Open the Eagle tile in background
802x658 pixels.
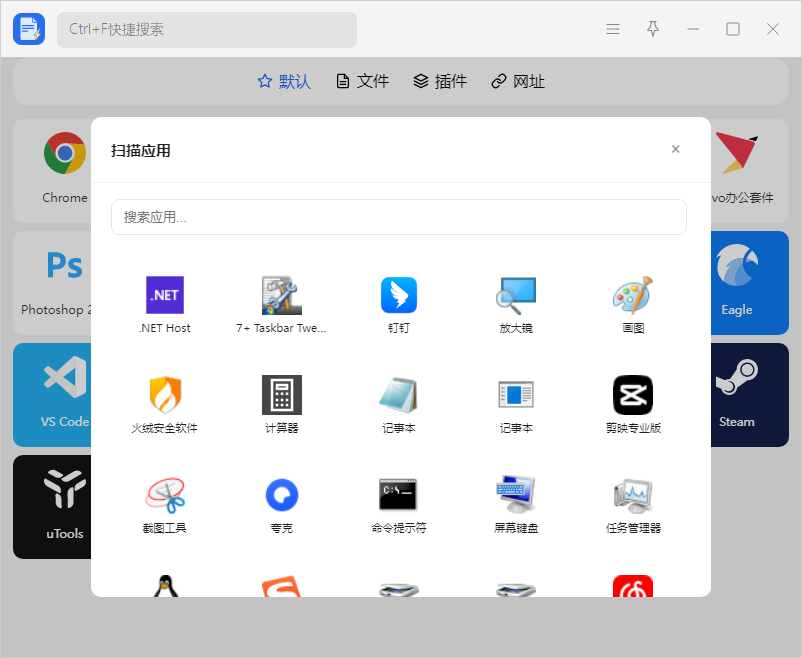pos(750,282)
